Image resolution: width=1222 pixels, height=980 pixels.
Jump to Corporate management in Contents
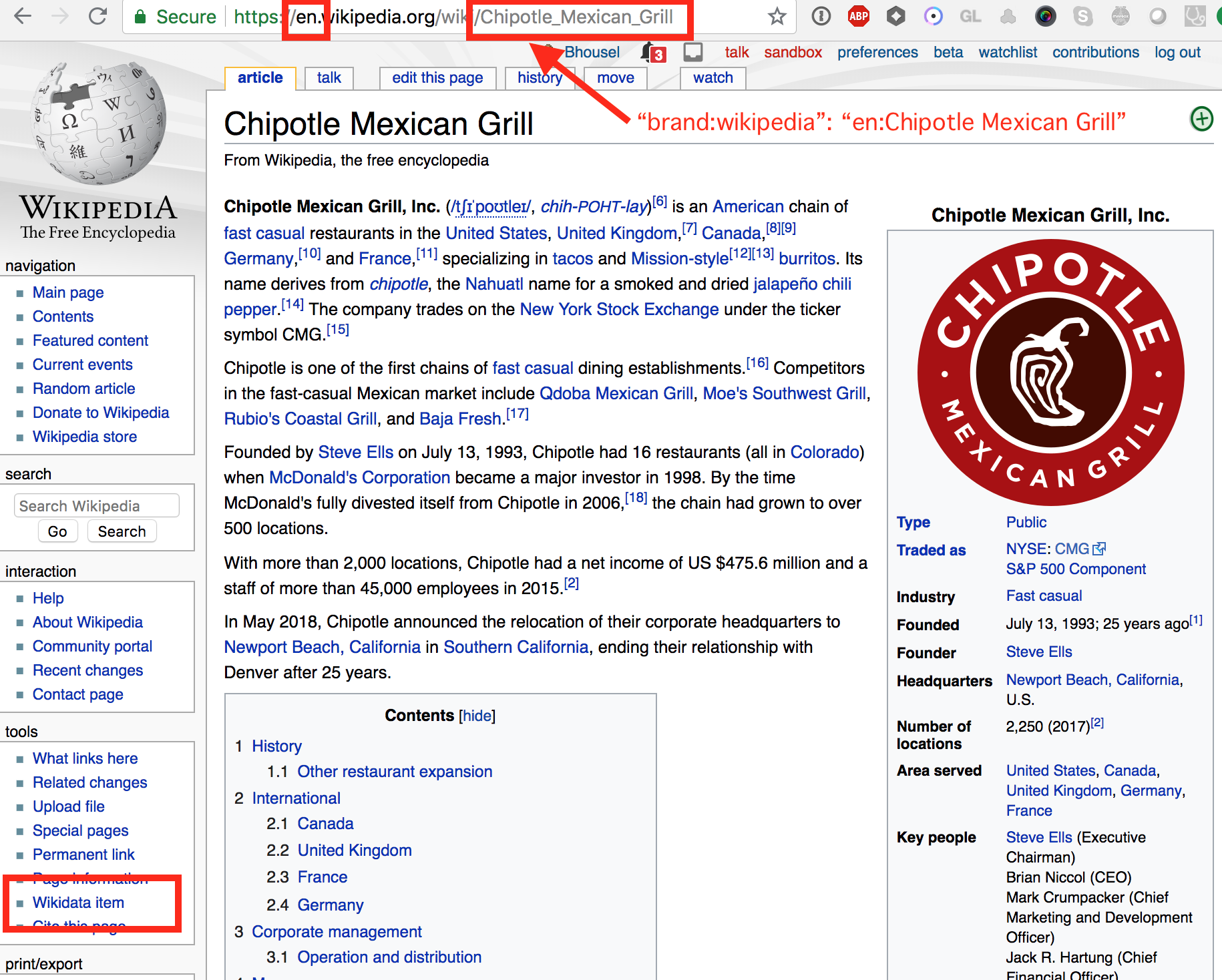click(x=337, y=931)
